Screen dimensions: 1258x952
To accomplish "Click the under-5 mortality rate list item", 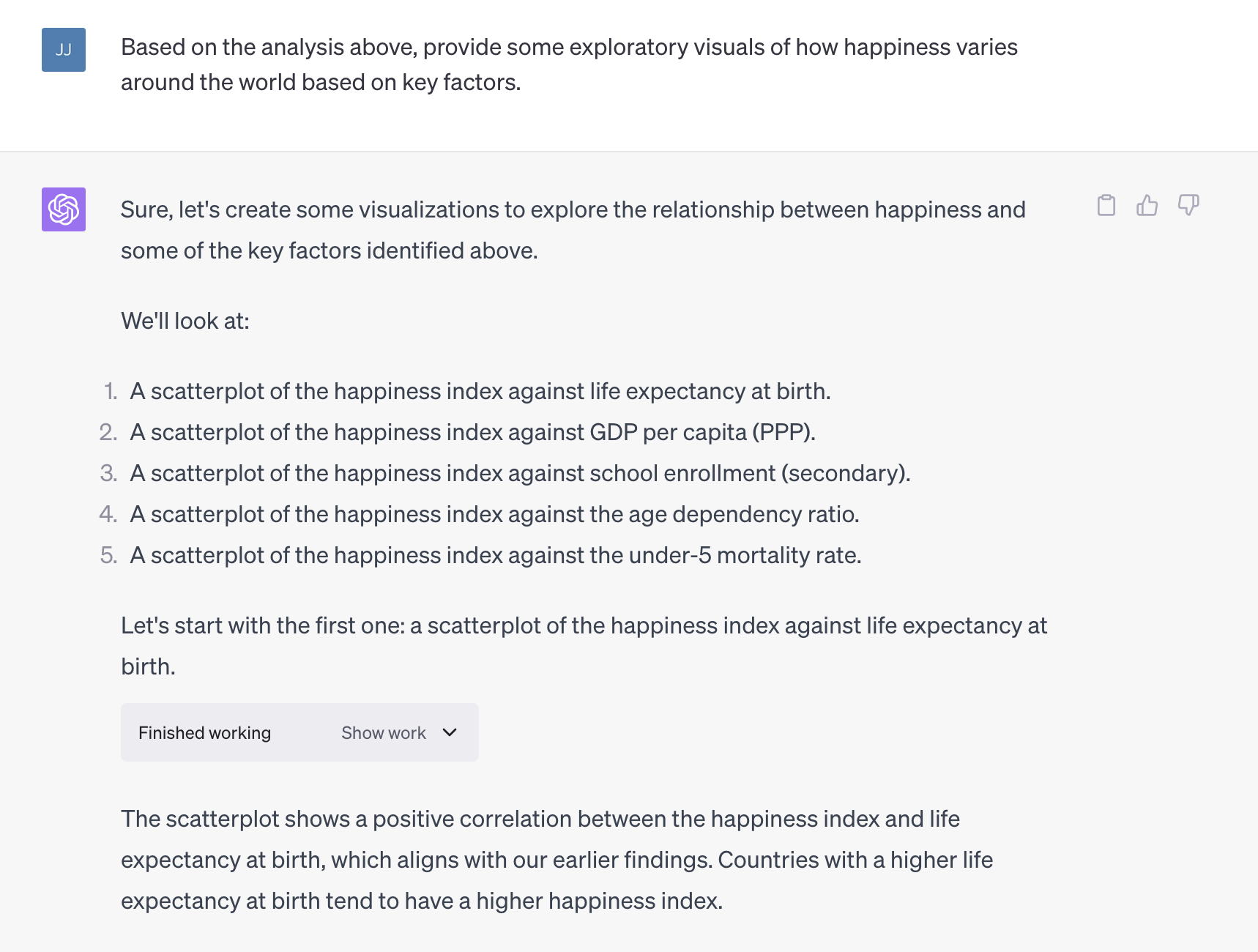I will click(x=495, y=556).
